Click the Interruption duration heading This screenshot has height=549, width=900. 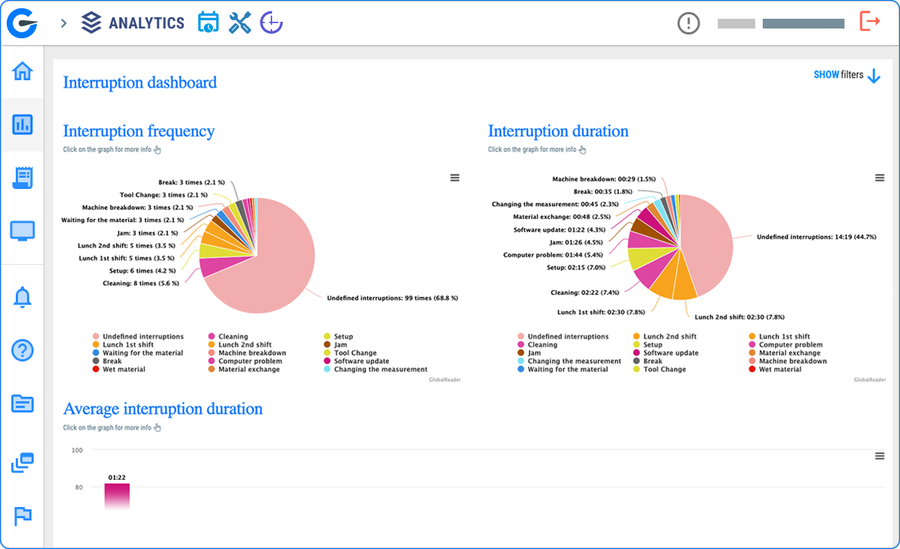[558, 131]
